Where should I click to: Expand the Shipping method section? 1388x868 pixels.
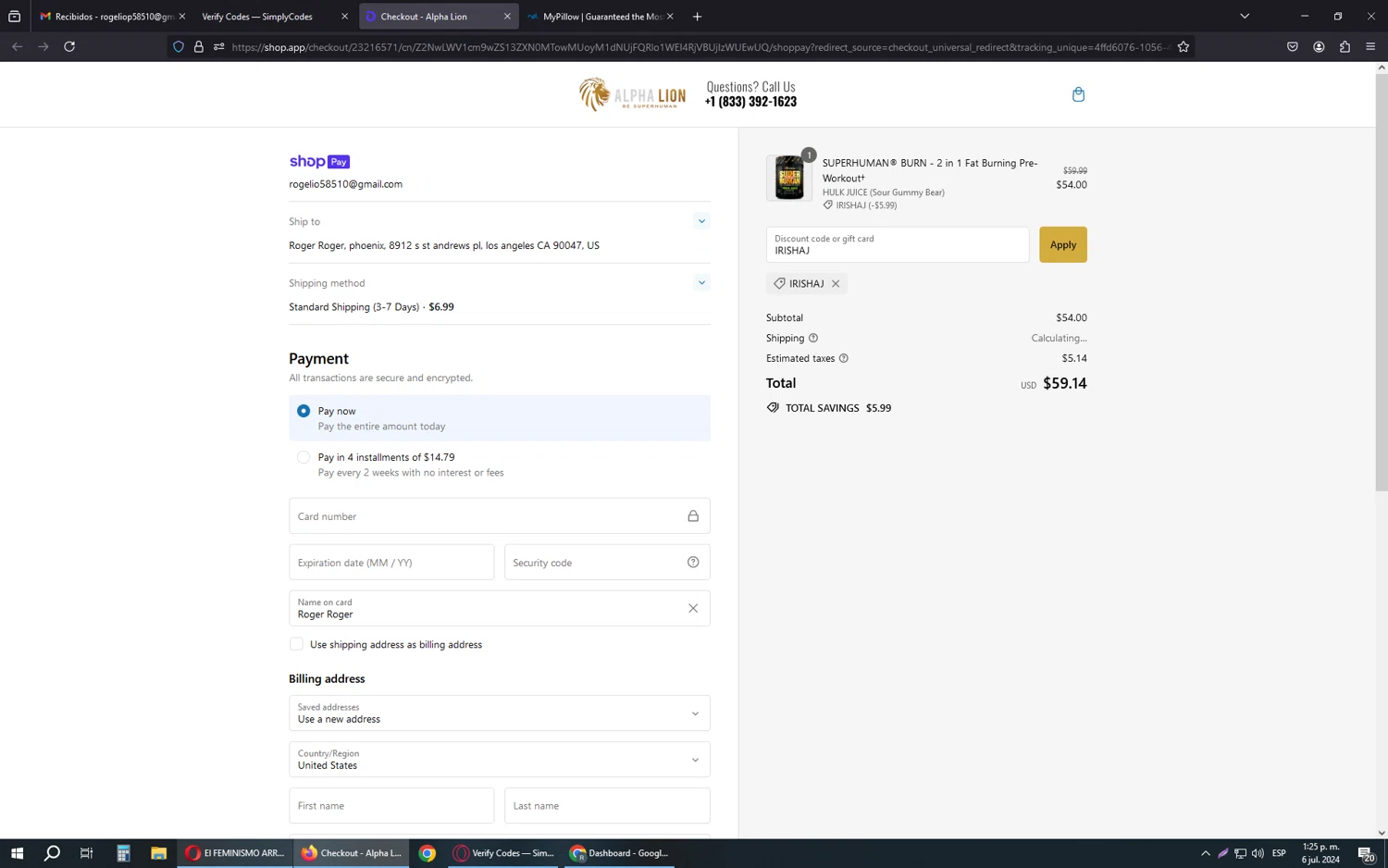click(x=701, y=283)
